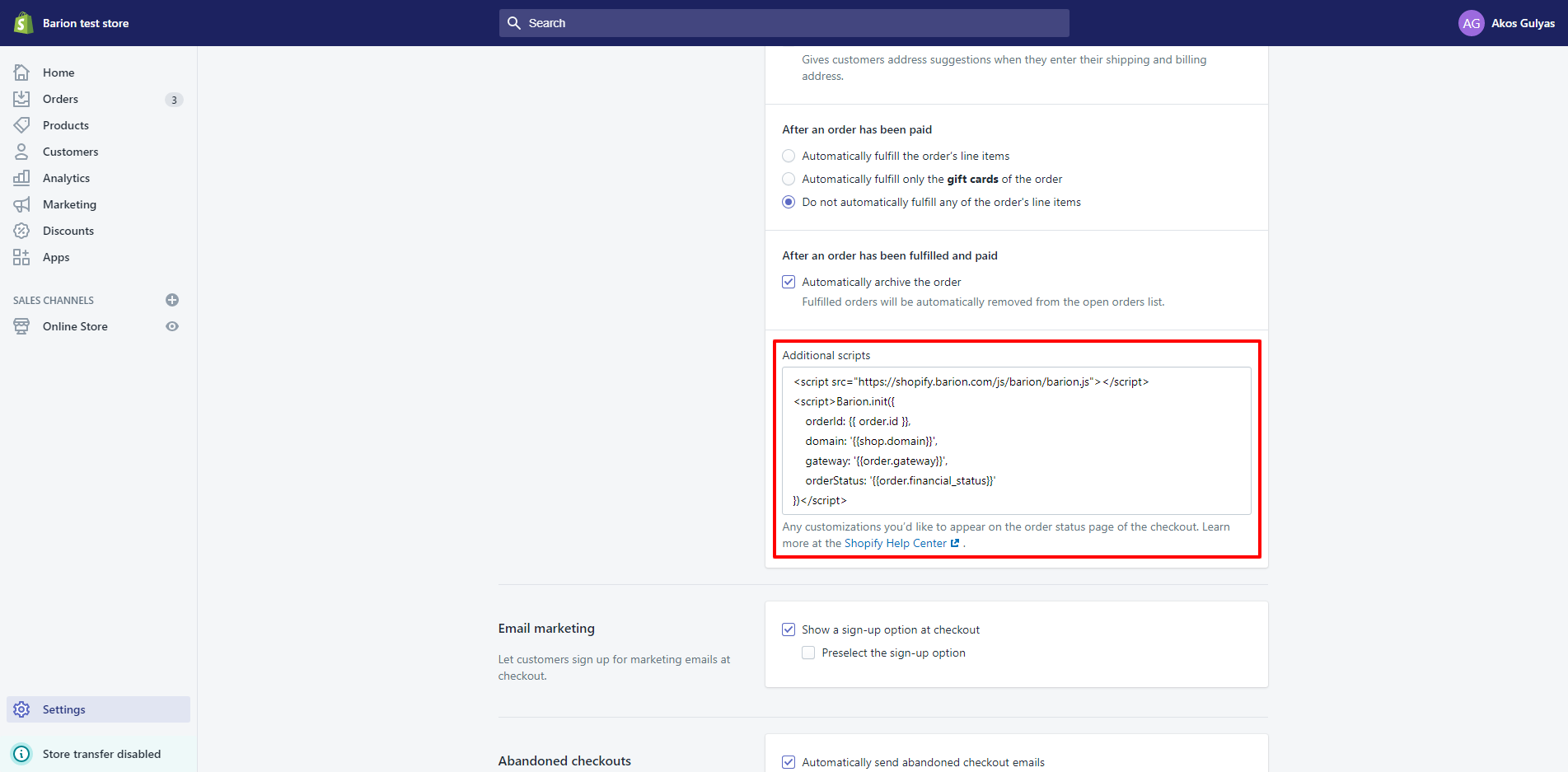1568x772 pixels.
Task: Open the Online Store channel
Action: 75,326
